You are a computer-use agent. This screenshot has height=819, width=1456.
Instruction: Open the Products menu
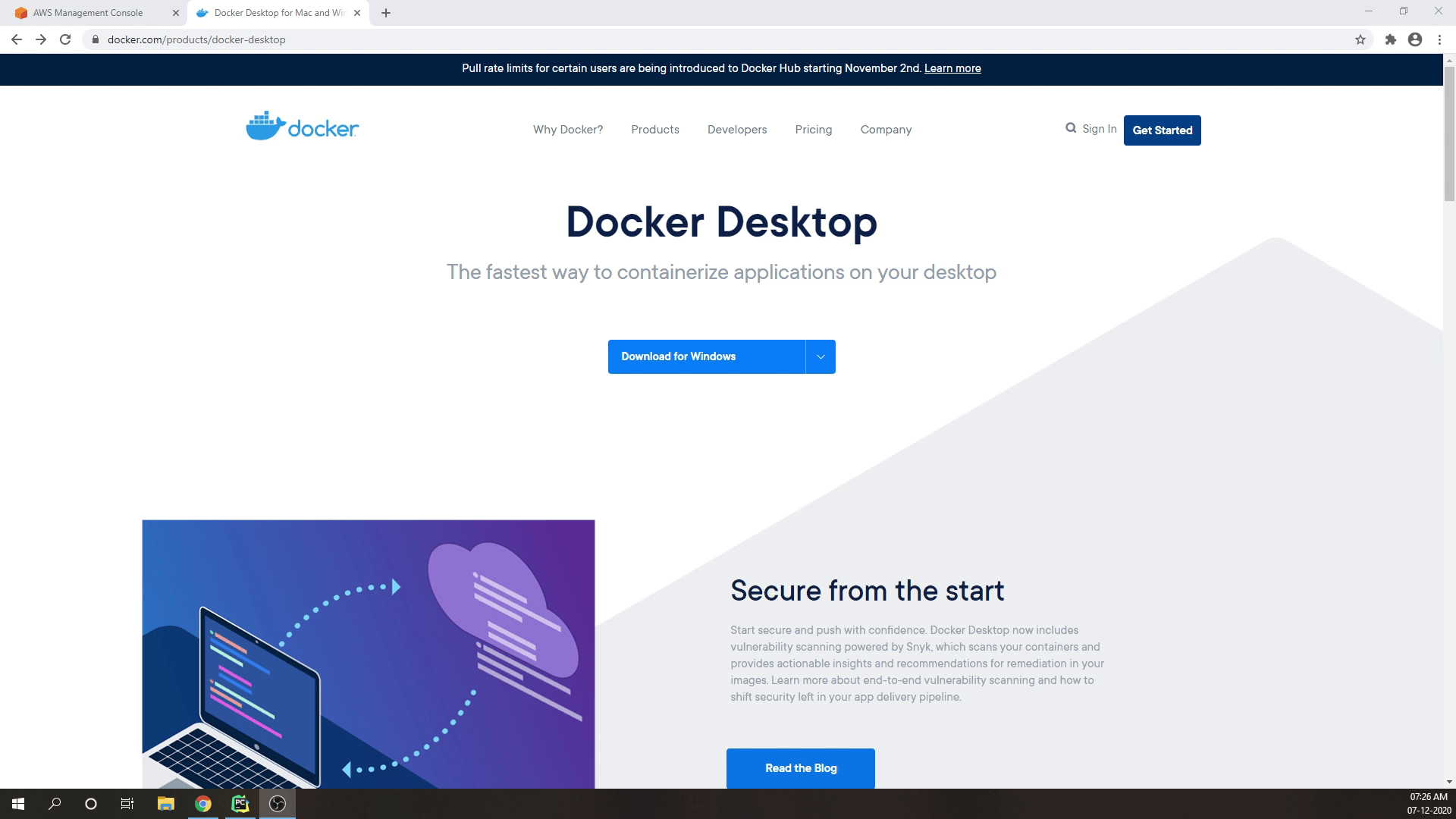[655, 130]
